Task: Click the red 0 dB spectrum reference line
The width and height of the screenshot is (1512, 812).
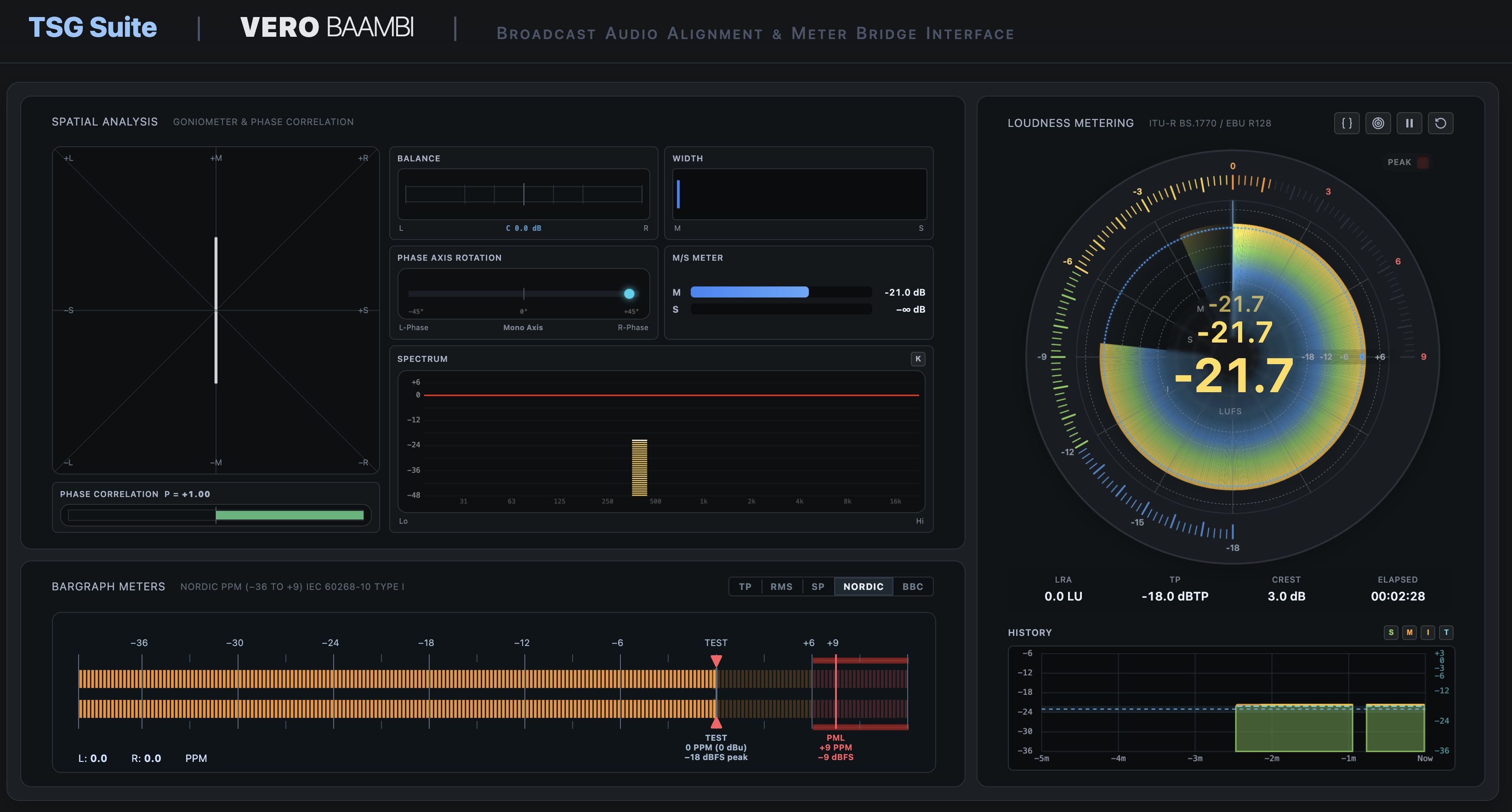Action: click(x=671, y=395)
